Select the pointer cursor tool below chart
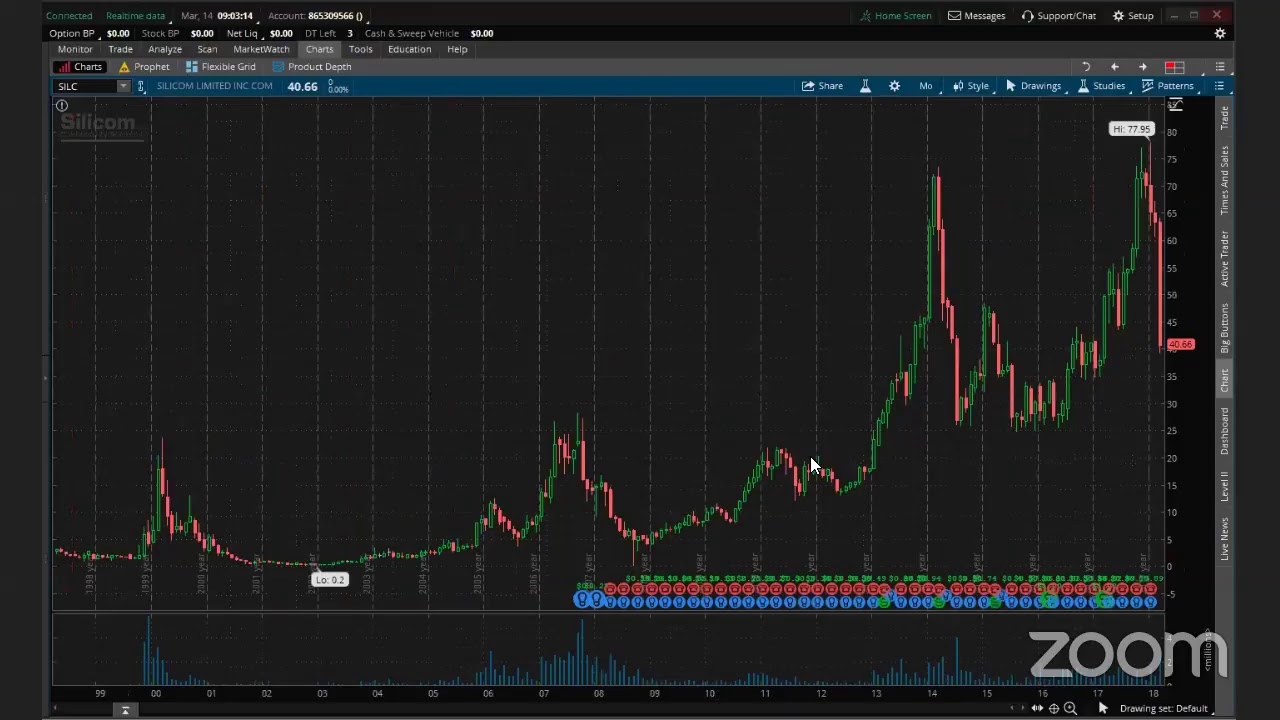 [x=1103, y=708]
